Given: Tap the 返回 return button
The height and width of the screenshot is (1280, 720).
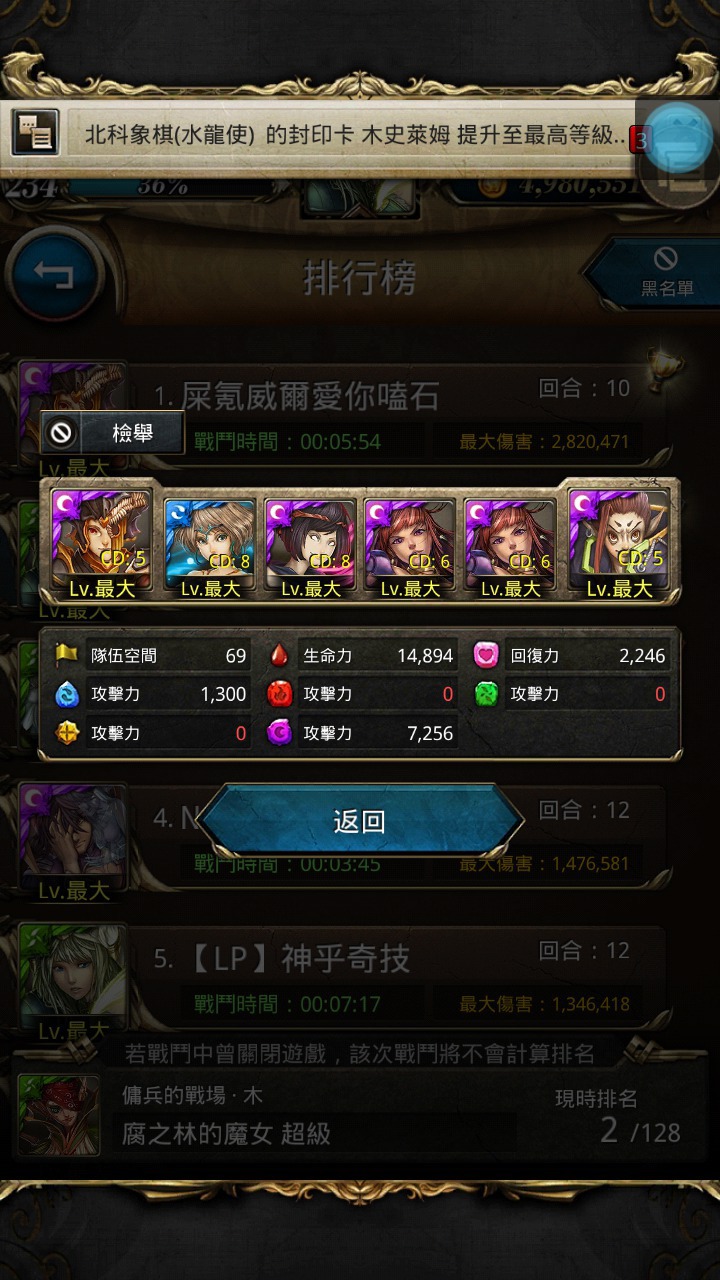Looking at the screenshot, I should point(360,821).
